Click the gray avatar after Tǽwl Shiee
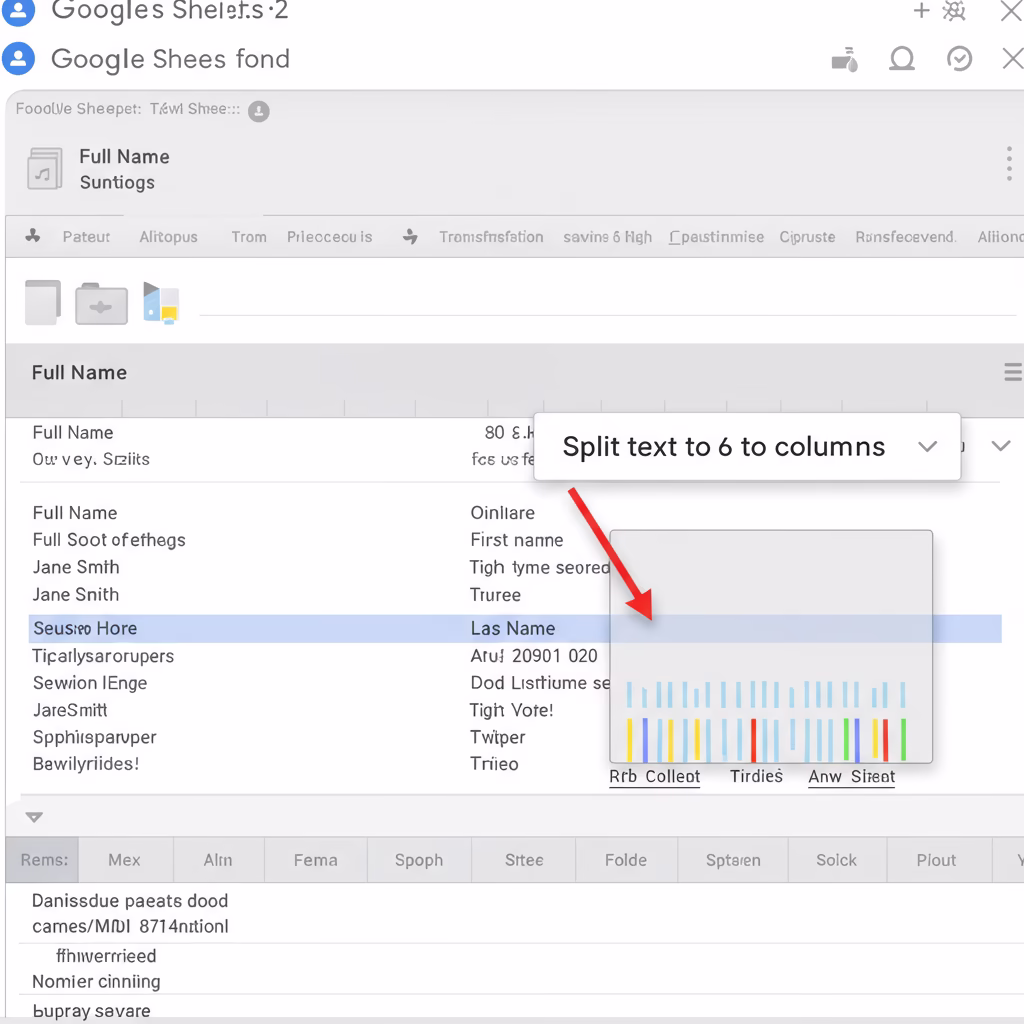 coord(259,111)
